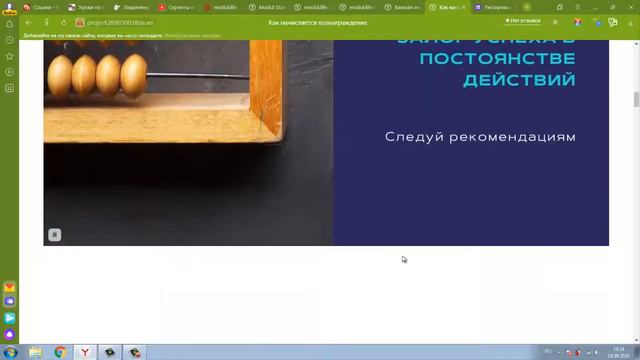
Task: Launch Alice assistant purple icon
Action: (x=9, y=334)
